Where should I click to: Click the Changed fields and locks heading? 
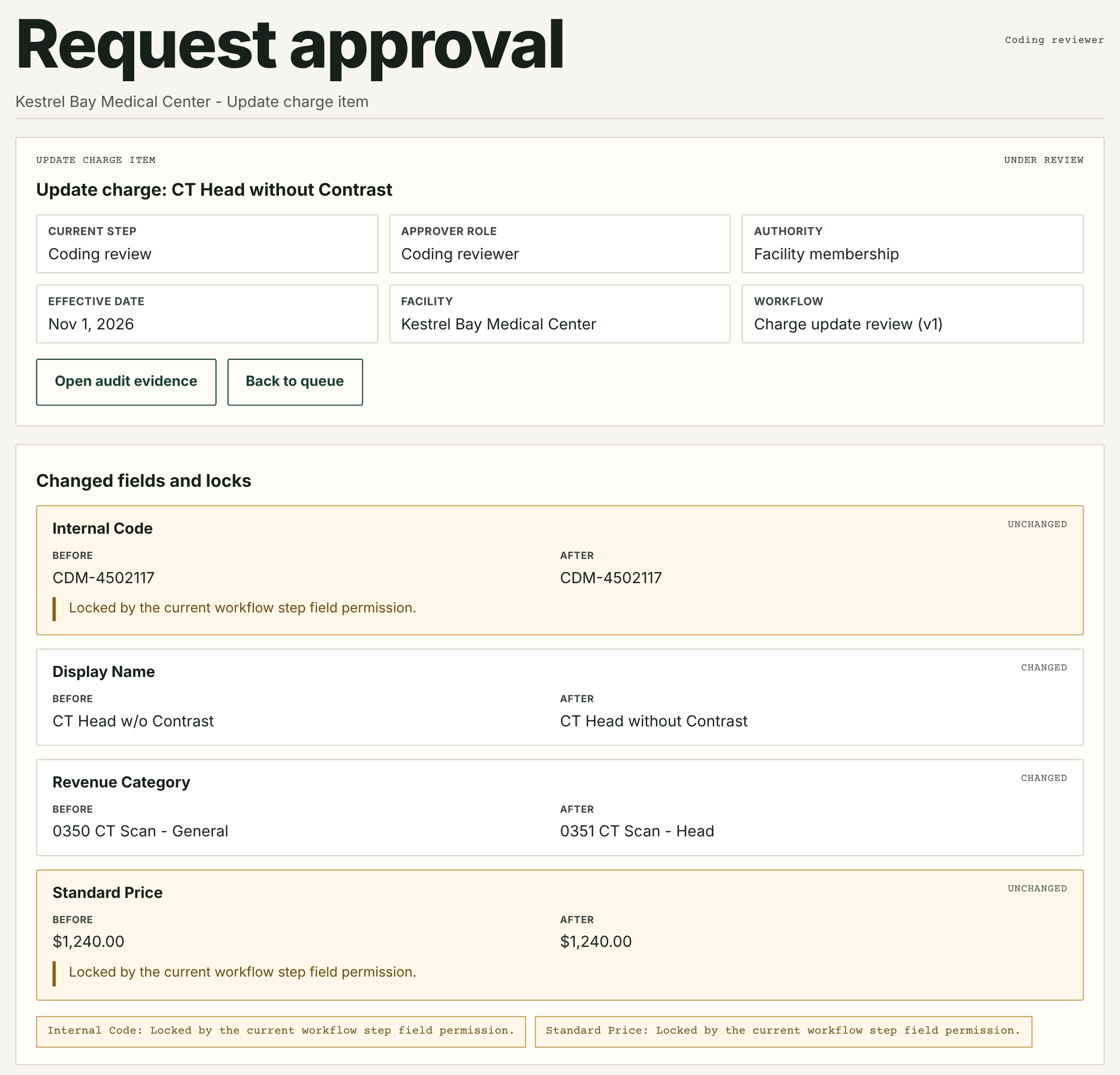pos(143,481)
